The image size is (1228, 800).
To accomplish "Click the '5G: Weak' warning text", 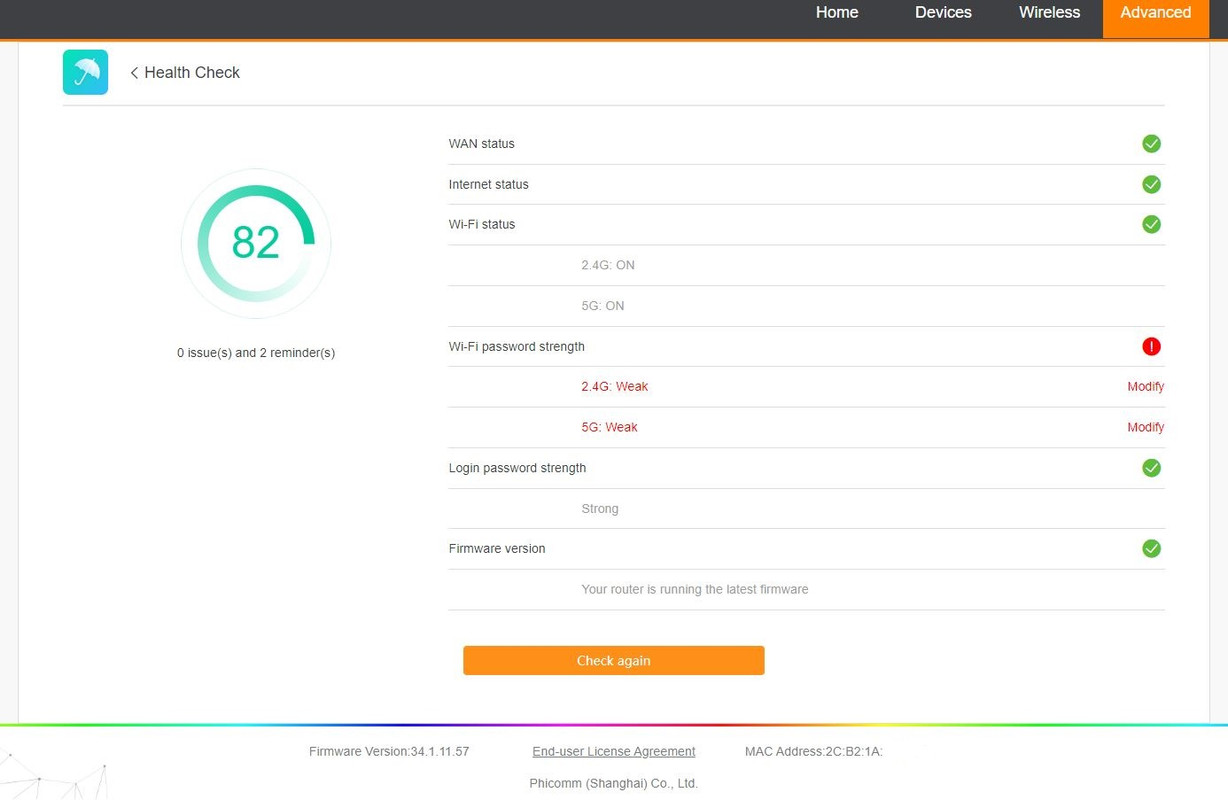I will [609, 427].
